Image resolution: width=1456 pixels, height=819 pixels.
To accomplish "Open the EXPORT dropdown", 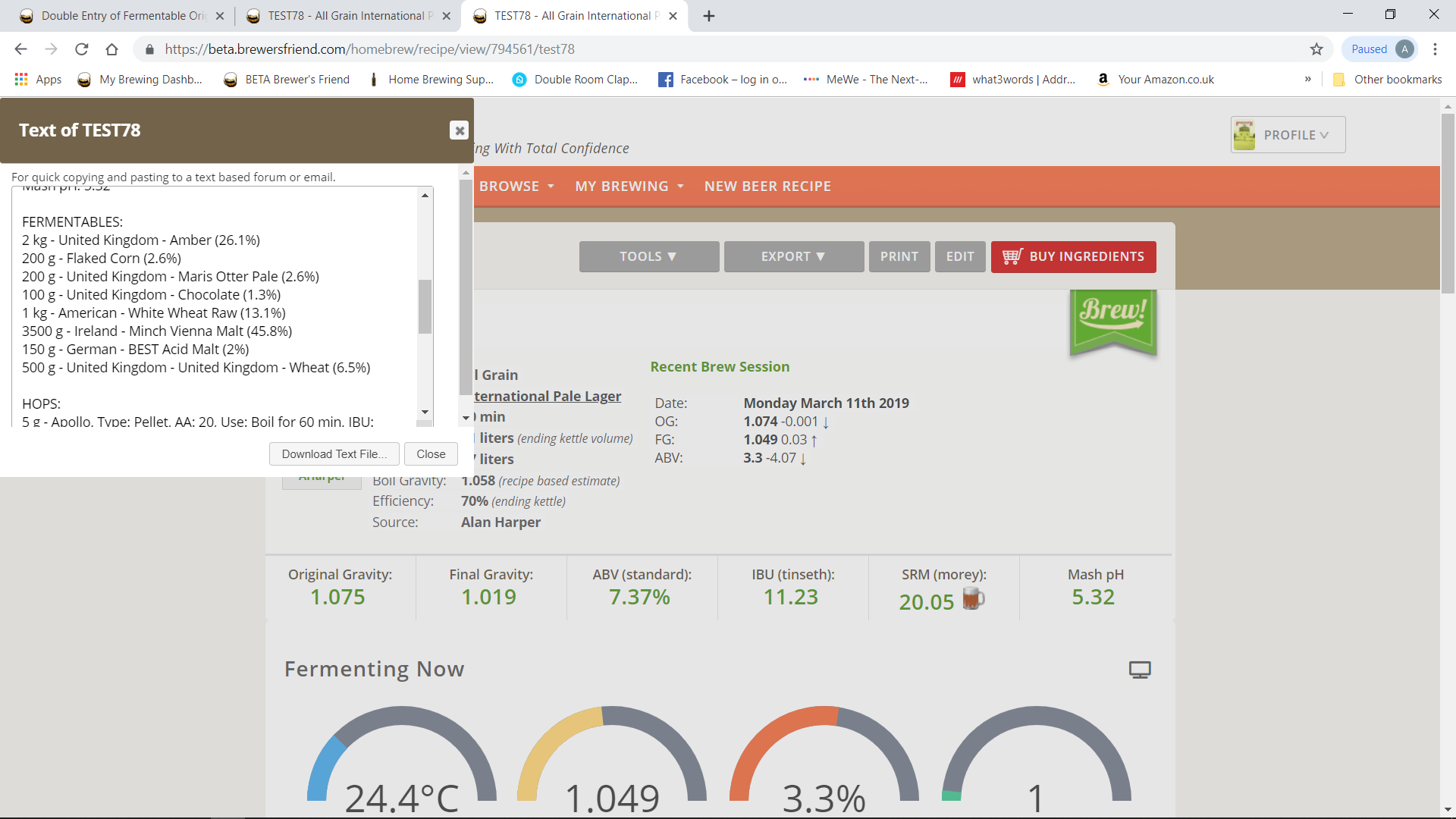I will click(x=793, y=256).
